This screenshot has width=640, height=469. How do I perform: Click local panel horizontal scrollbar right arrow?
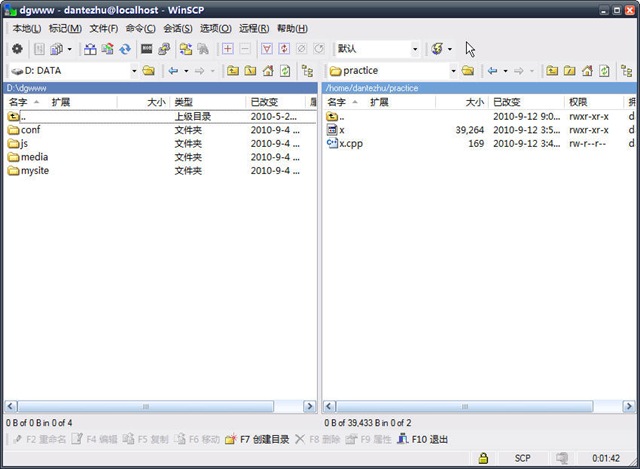(x=309, y=406)
